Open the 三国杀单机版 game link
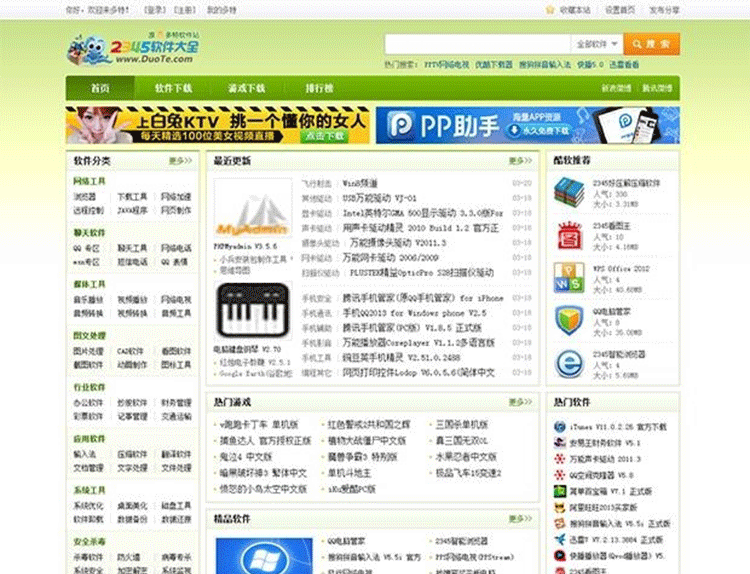750x574 pixels. pos(462,425)
